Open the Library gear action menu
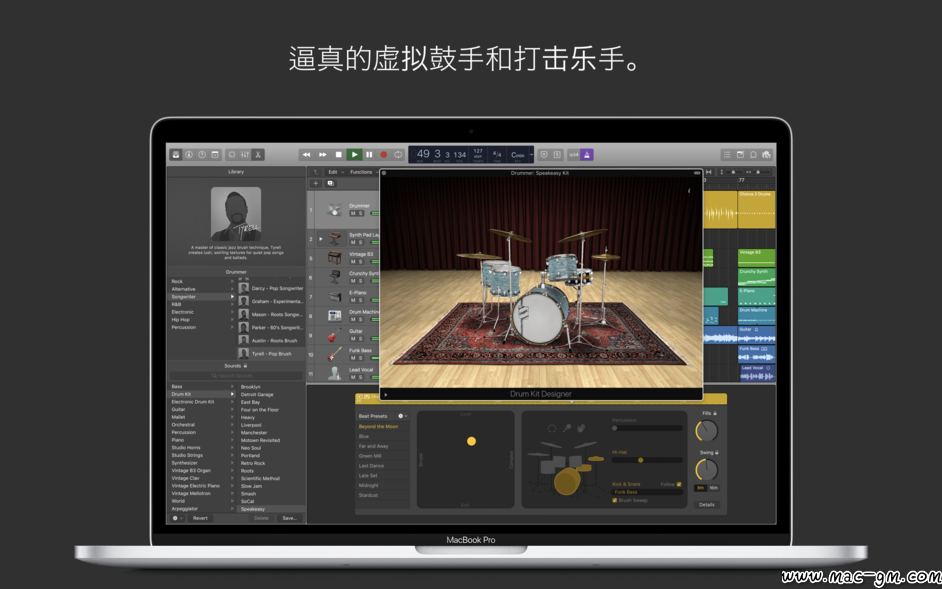 click(x=177, y=518)
